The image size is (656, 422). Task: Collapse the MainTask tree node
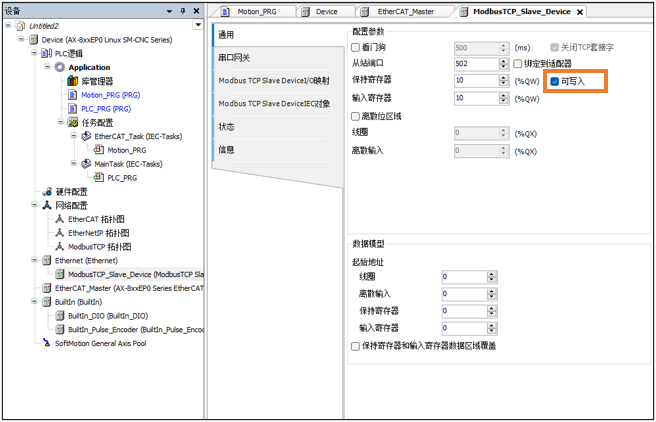tap(73, 164)
